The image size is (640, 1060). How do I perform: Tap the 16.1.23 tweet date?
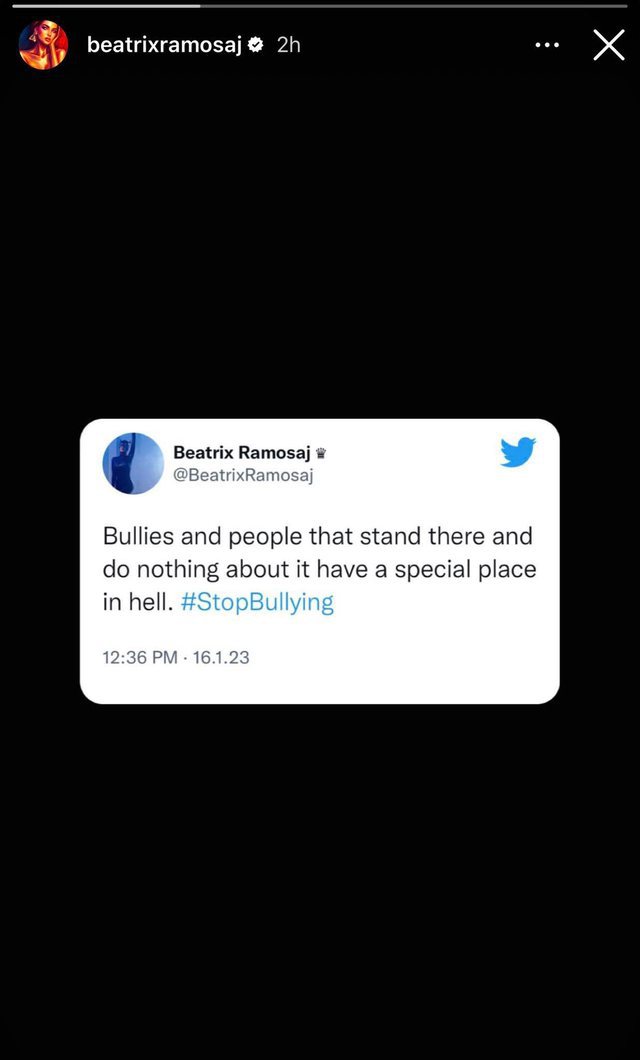pyautogui.click(x=221, y=656)
